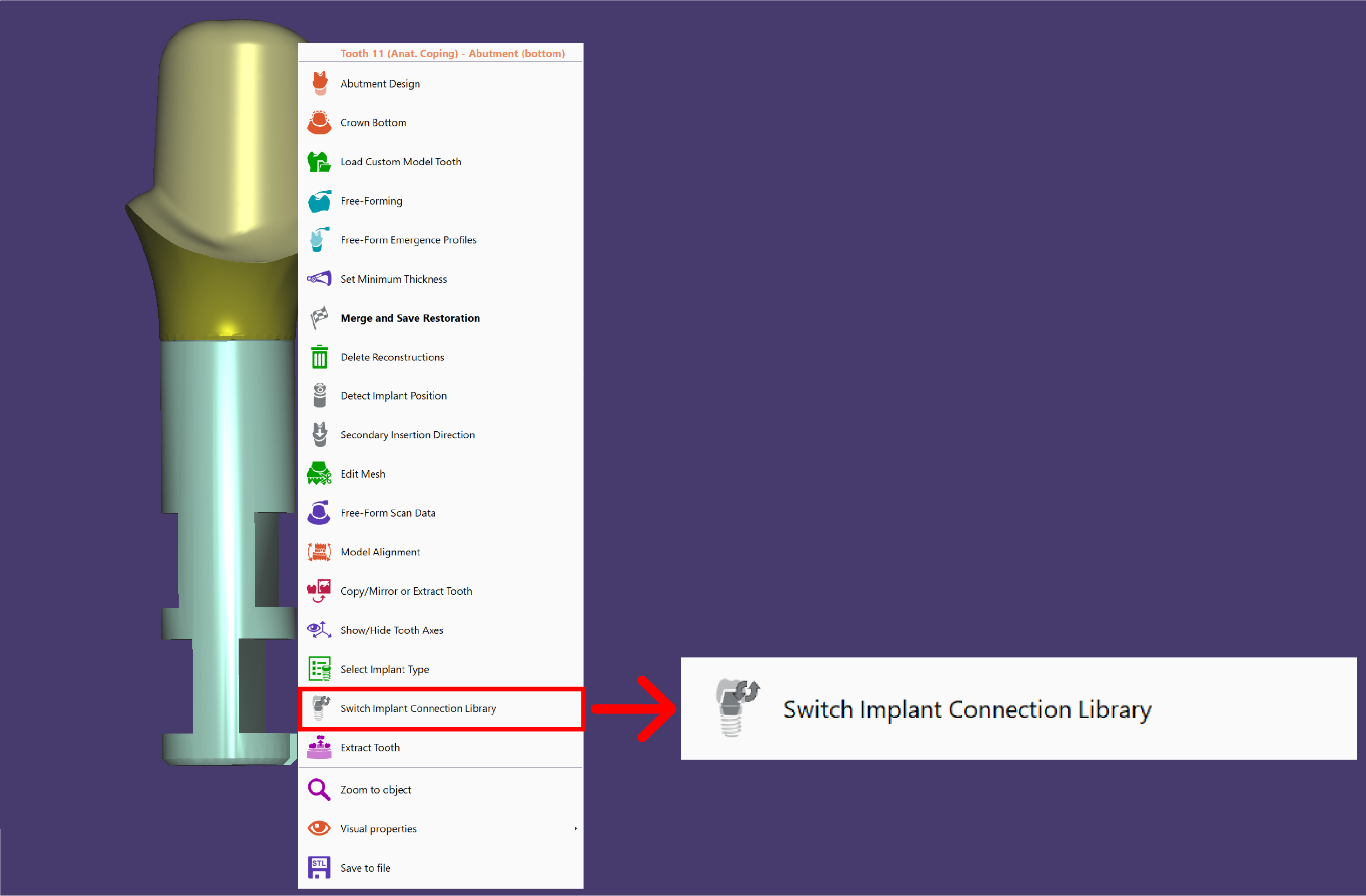Click the Free-Forming tool icon
1366x896 pixels.
point(320,201)
